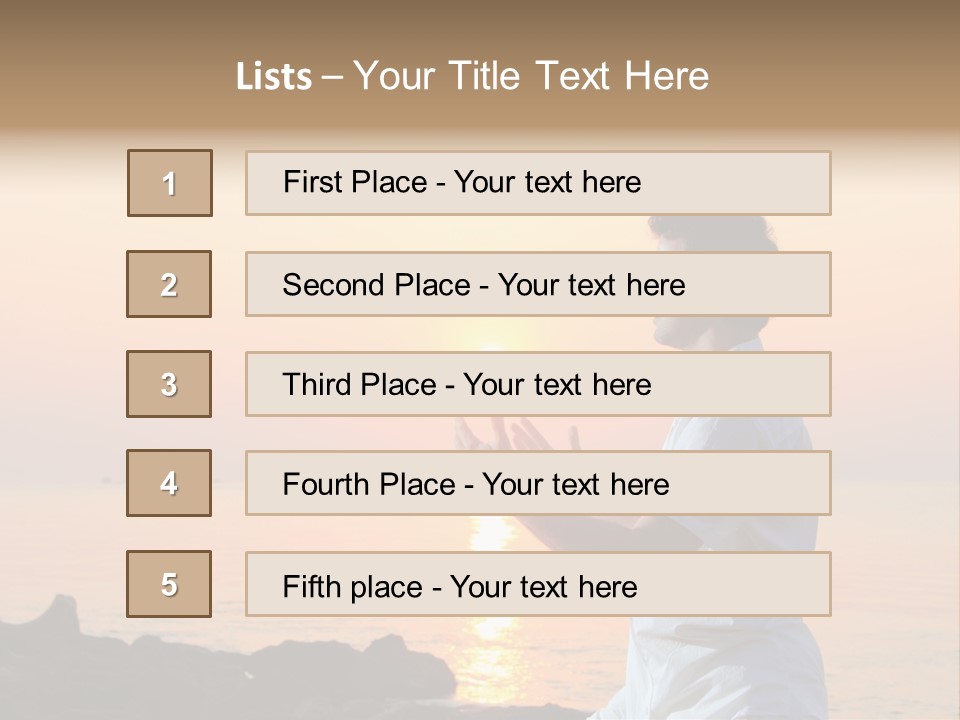Click the Fourth Place text box
Image resolution: width=960 pixels, height=720 pixels.
click(x=538, y=484)
